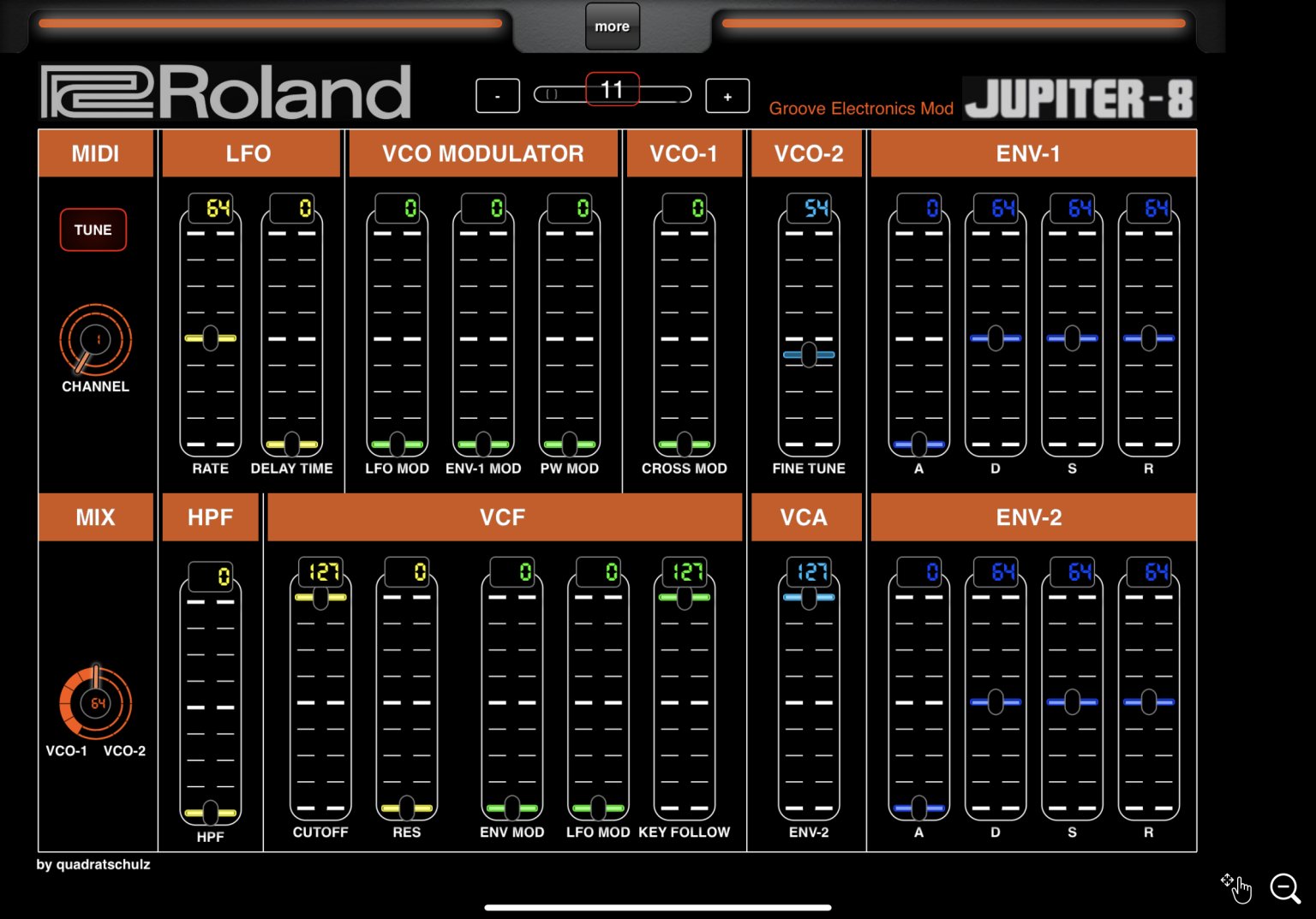The width and height of the screenshot is (1316, 919).
Task: Click the plus preset button
Action: click(x=727, y=96)
